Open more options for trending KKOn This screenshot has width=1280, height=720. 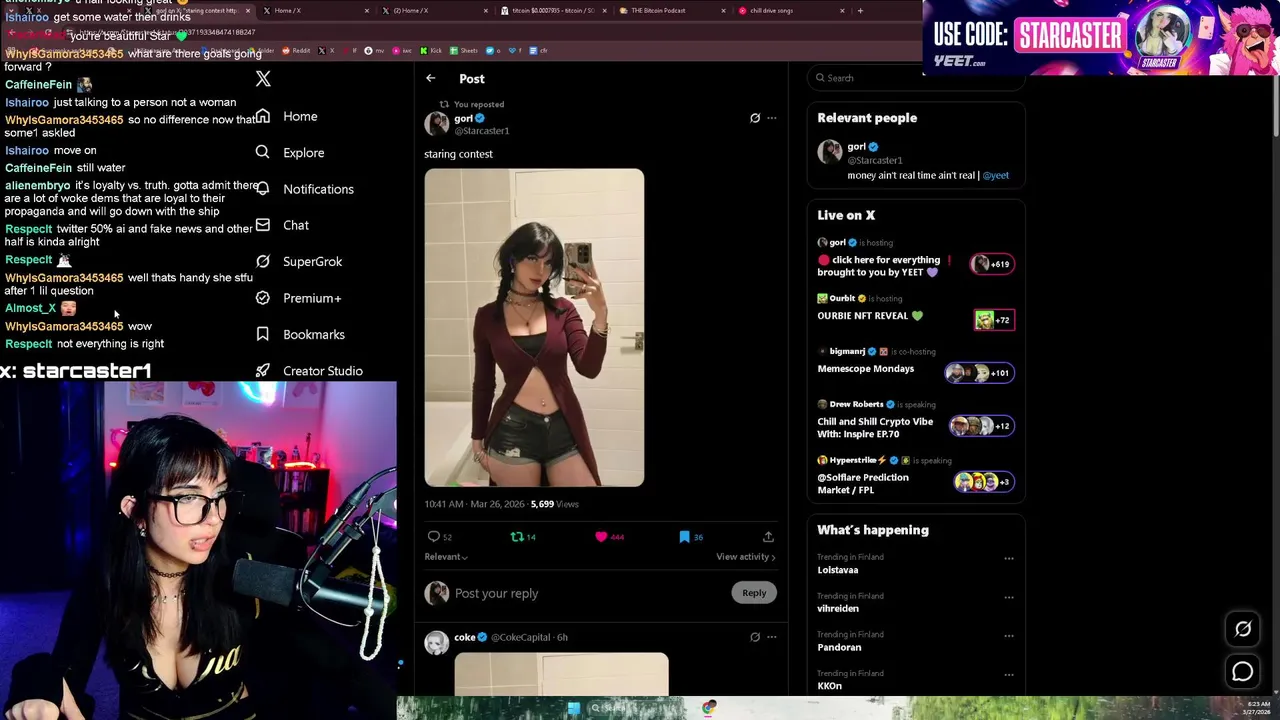(1009, 675)
